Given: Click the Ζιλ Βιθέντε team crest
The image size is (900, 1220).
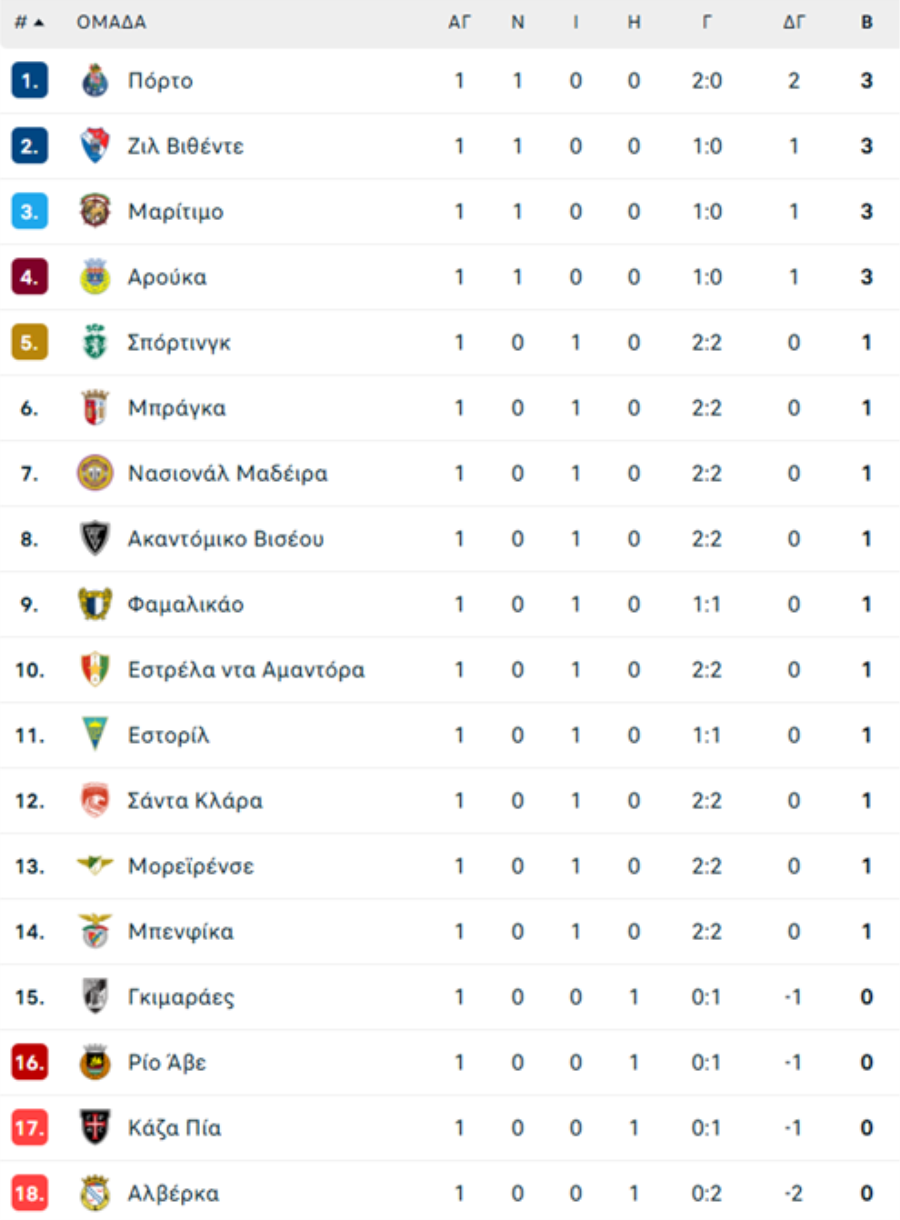Looking at the screenshot, I should [x=95, y=146].
